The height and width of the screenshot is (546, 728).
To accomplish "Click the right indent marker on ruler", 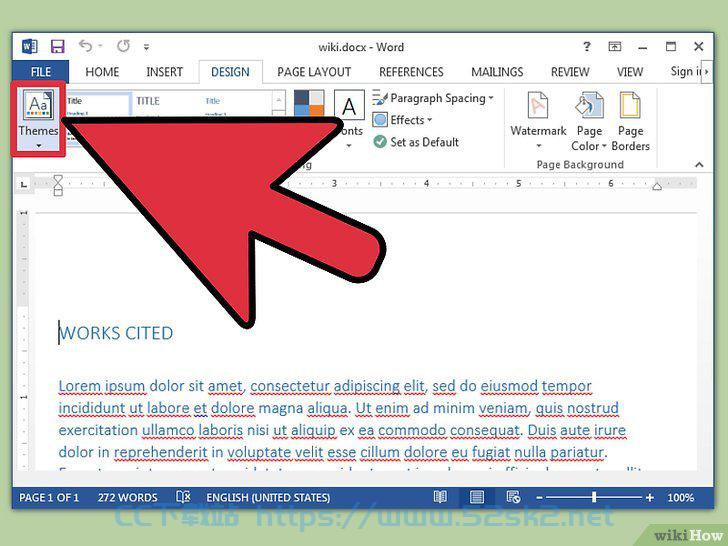I will (657, 187).
